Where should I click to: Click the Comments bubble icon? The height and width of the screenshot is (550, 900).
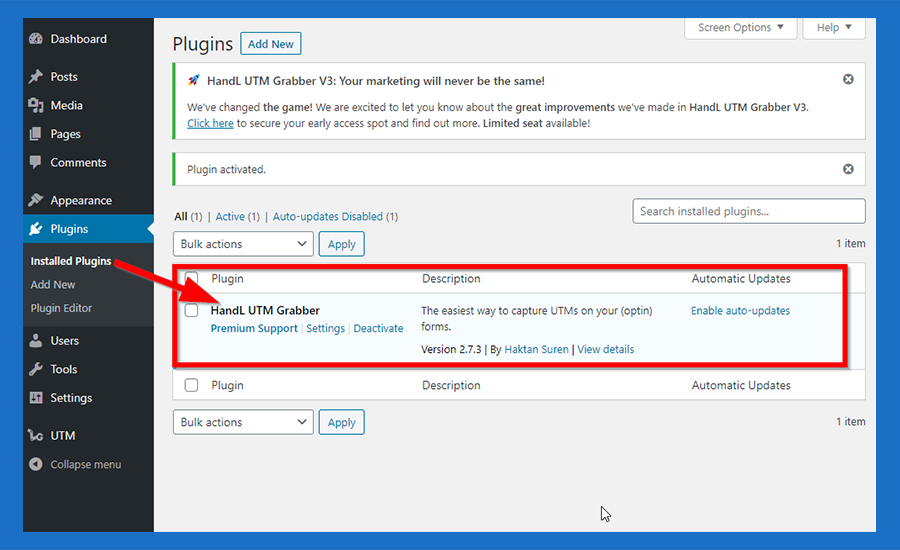pyautogui.click(x=36, y=162)
